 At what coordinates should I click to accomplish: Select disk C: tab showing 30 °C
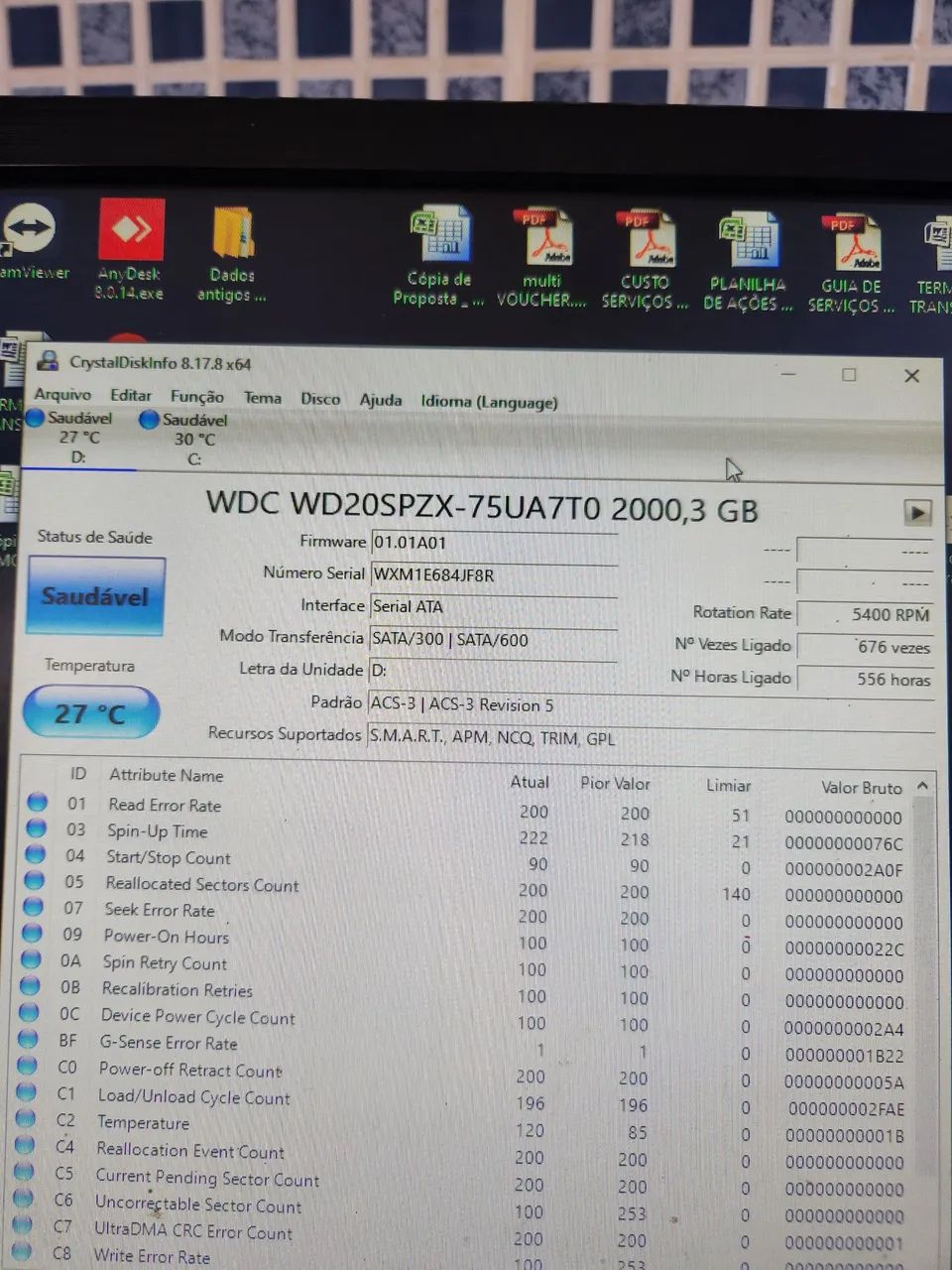pyautogui.click(x=186, y=439)
